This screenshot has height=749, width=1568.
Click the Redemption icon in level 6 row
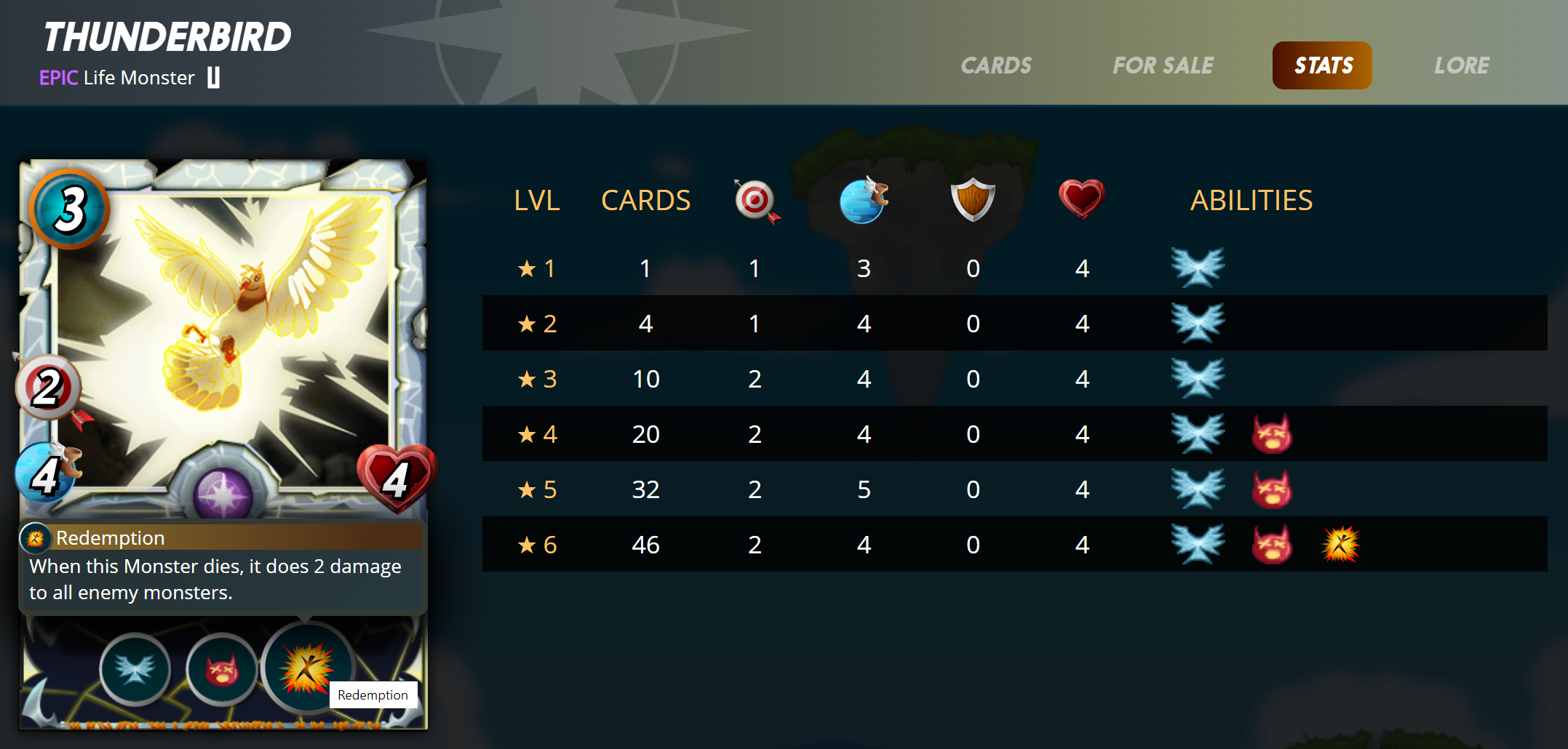tap(1340, 544)
